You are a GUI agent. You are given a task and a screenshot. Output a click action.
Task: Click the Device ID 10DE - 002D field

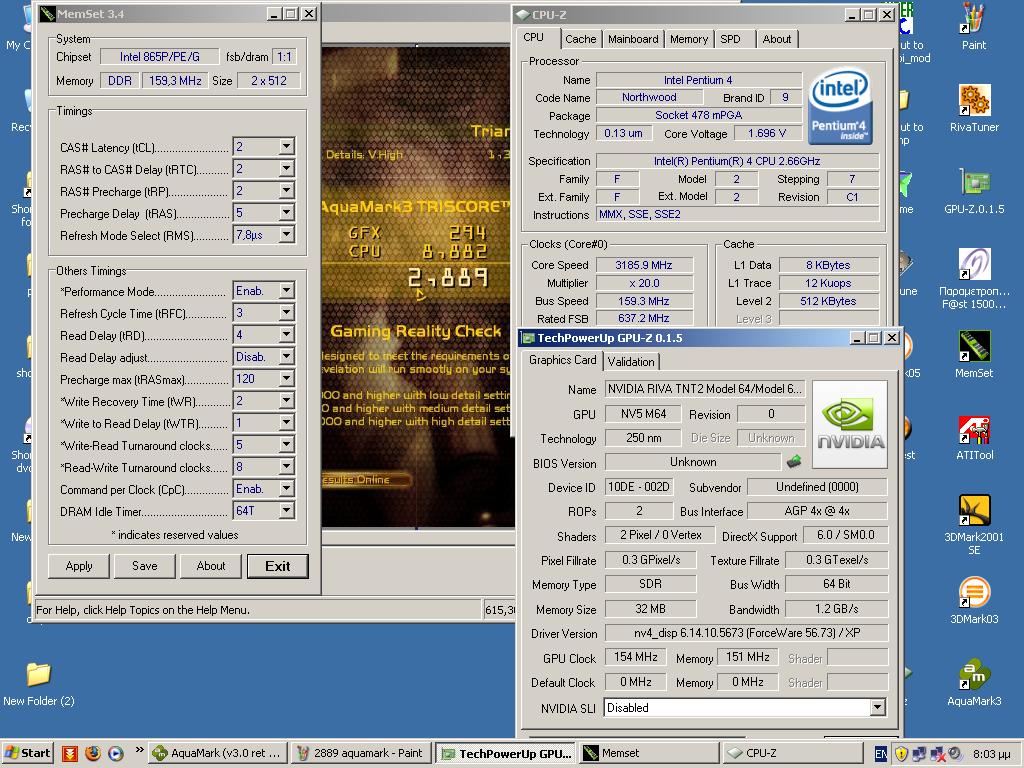pos(639,487)
